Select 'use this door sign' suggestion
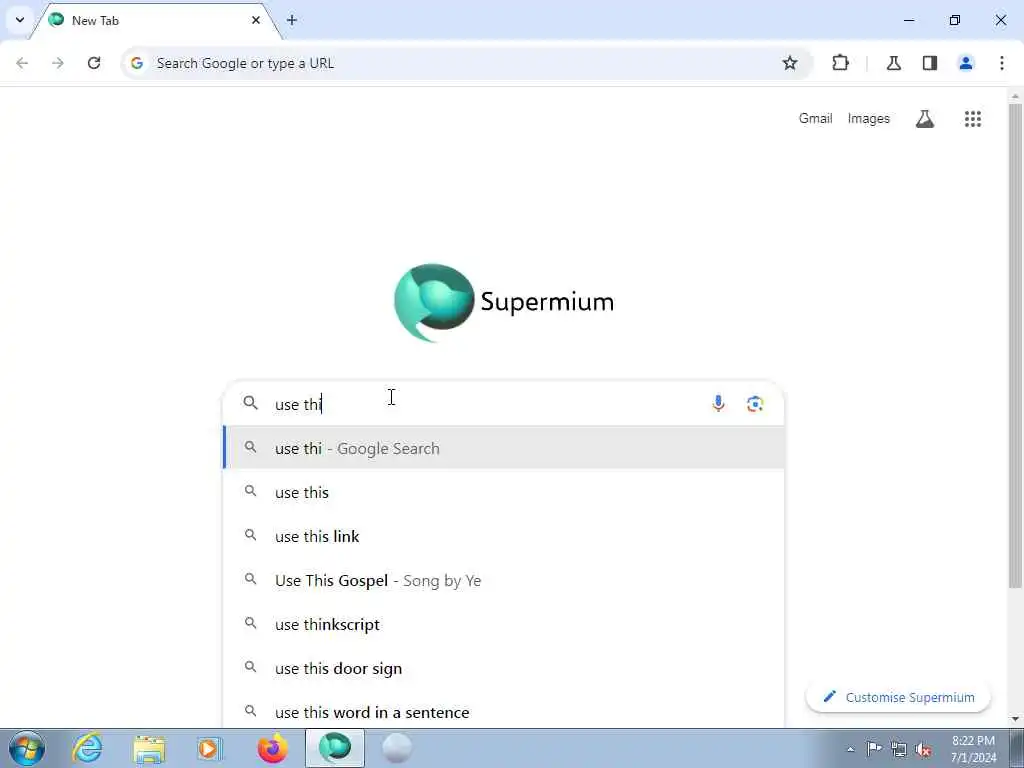Viewport: 1024px width, 768px height. click(x=504, y=669)
